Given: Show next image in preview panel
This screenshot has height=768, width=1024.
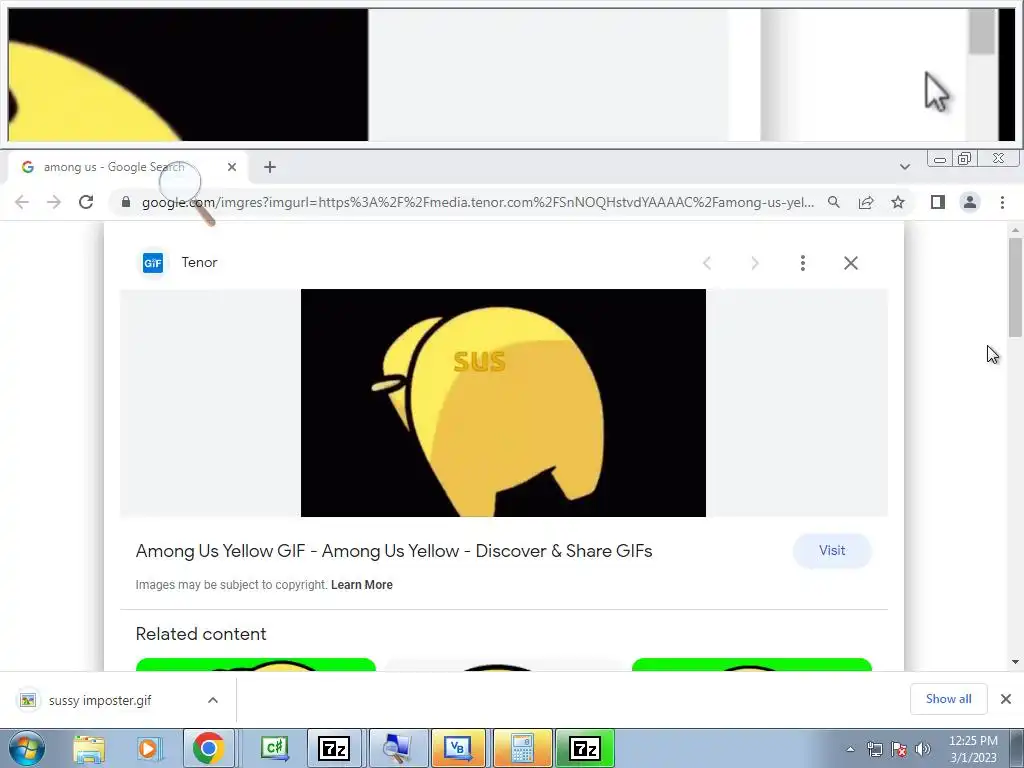Looking at the screenshot, I should 755,263.
